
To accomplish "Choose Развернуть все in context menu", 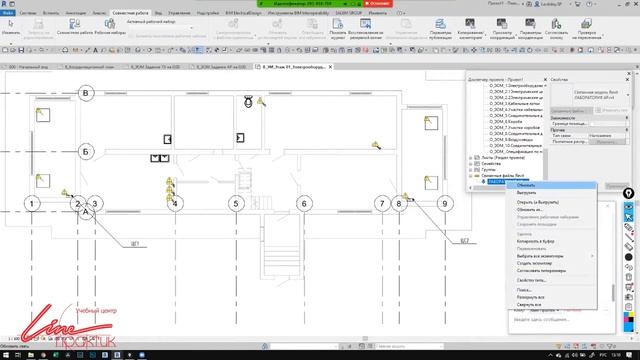I will coord(551,297).
